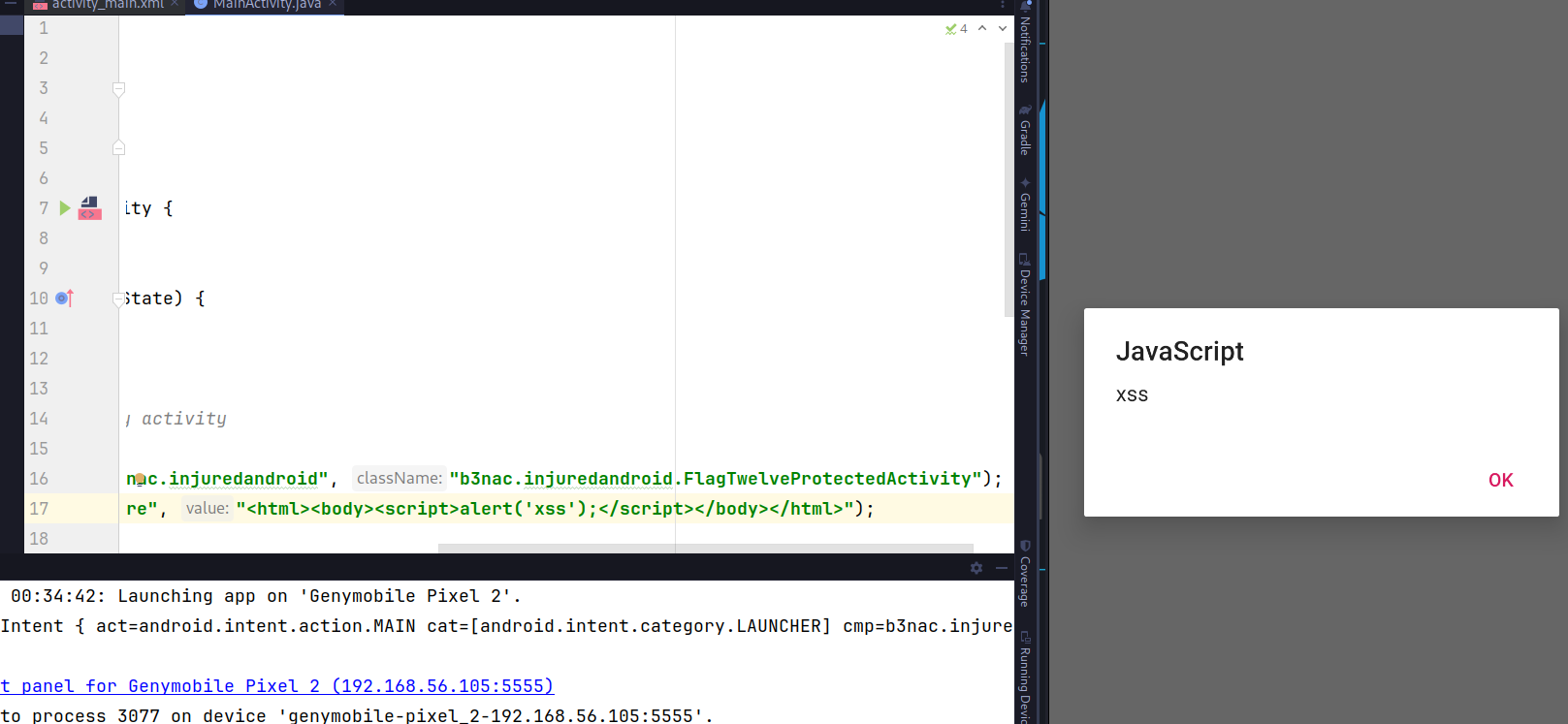
Task: Click the line number 17 in the gutter
Action: click(39, 509)
